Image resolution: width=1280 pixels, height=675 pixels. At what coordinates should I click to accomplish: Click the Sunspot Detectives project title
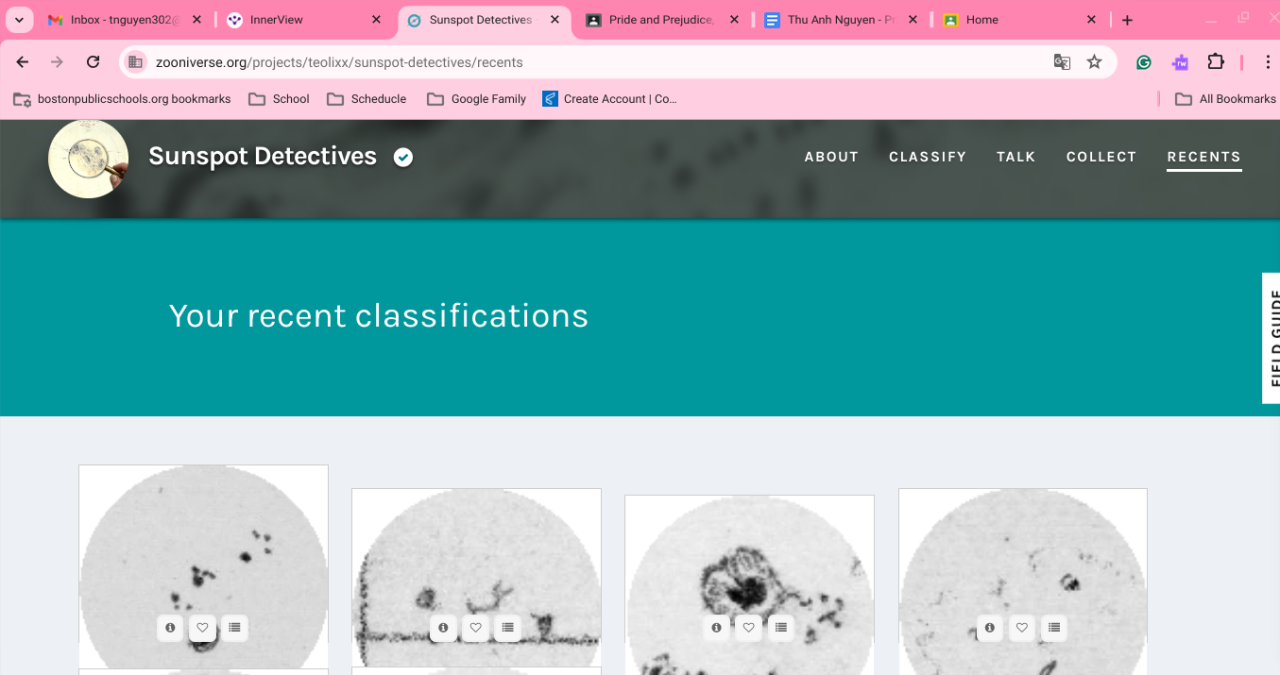click(262, 156)
